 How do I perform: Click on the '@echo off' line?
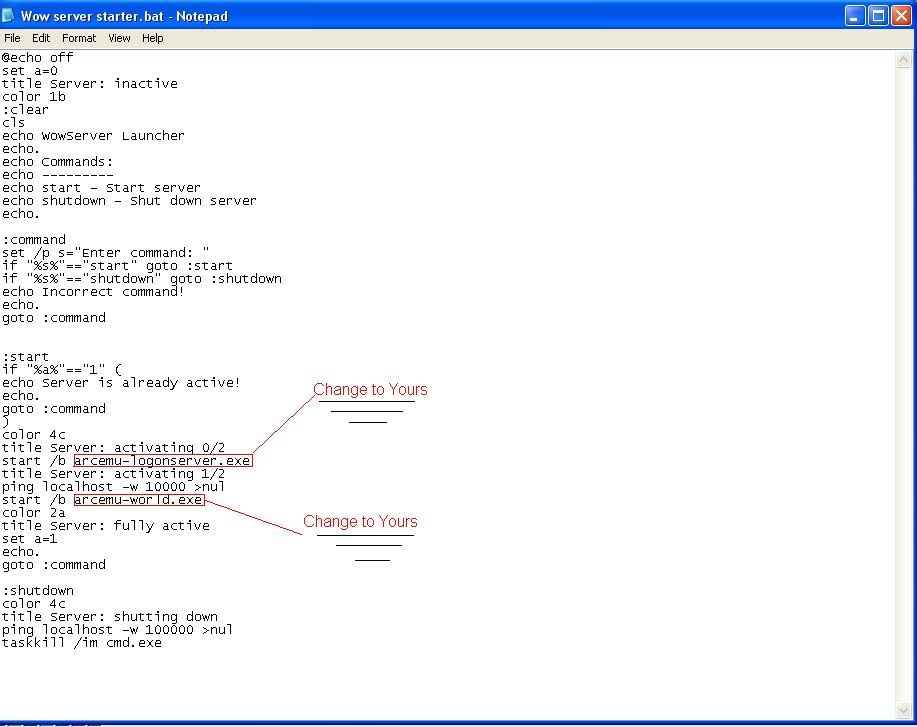[38, 58]
